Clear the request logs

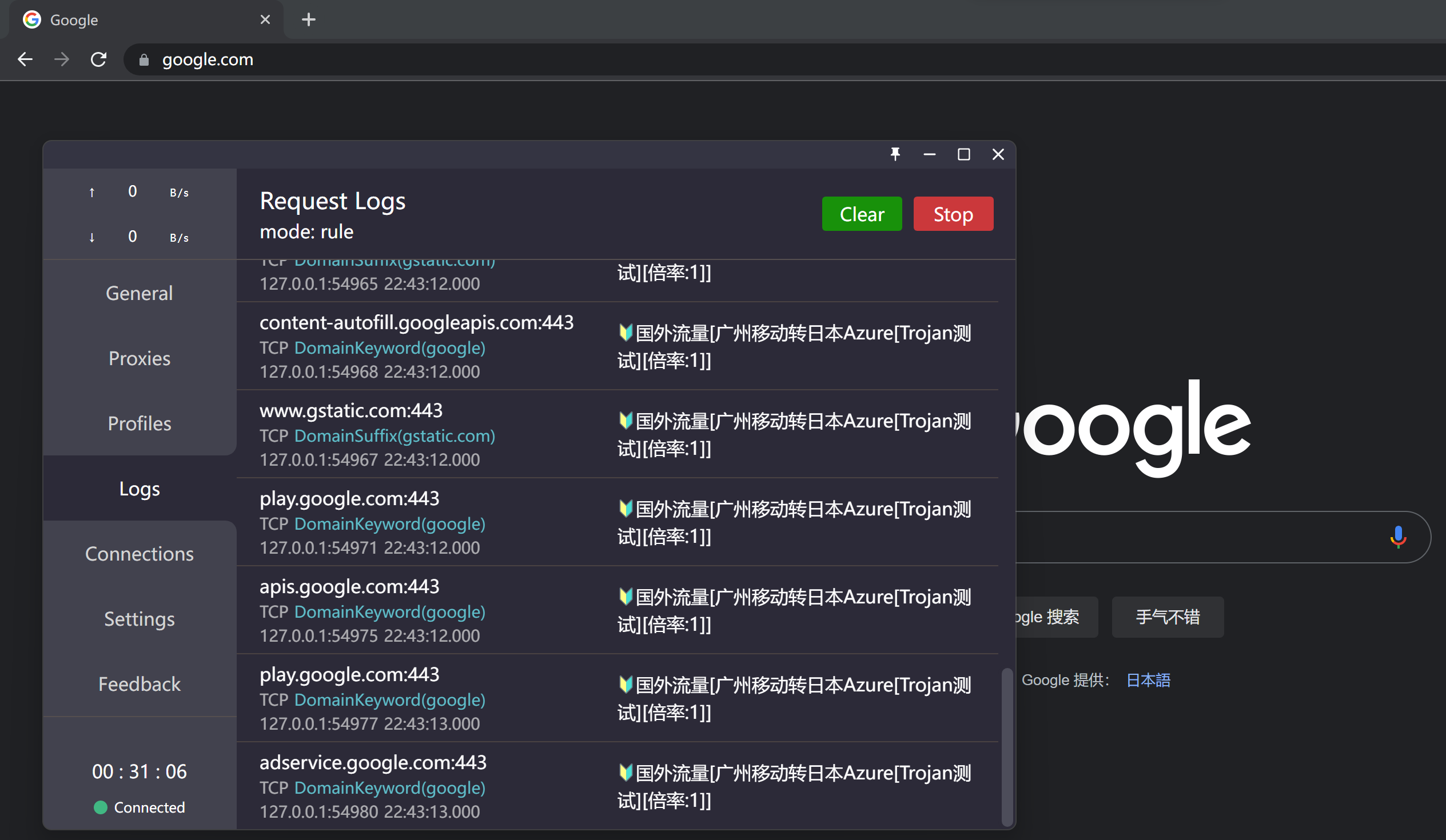coord(862,214)
